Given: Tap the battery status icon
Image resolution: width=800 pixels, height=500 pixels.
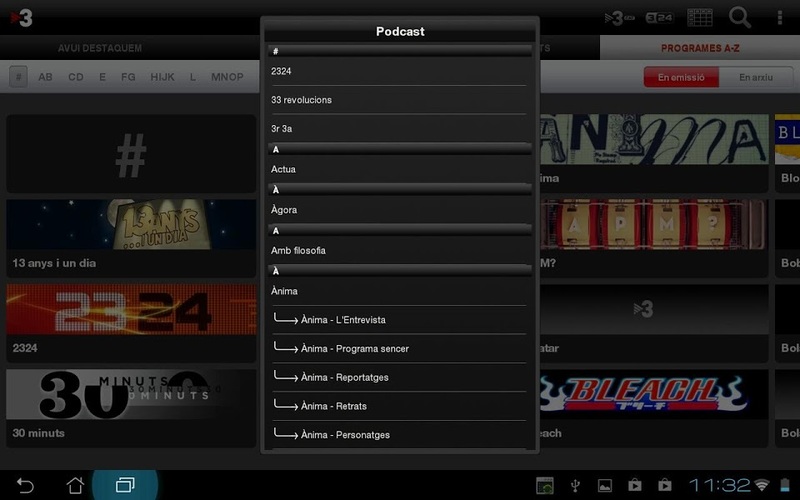Looking at the screenshot, I should tap(785, 485).
